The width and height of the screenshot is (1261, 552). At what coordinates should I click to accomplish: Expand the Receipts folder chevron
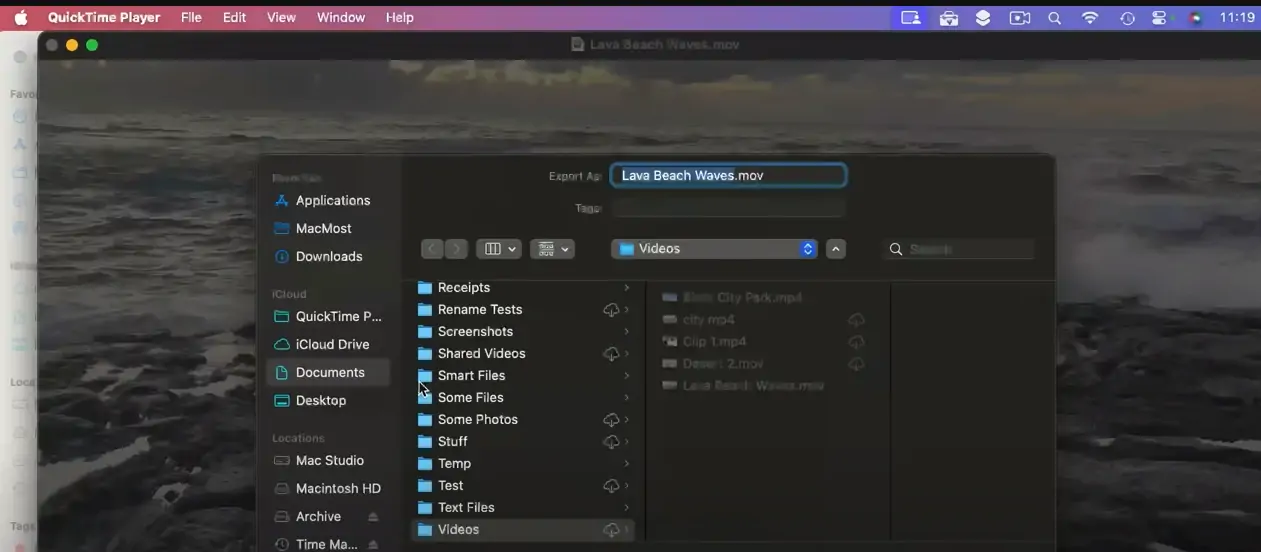(x=627, y=288)
